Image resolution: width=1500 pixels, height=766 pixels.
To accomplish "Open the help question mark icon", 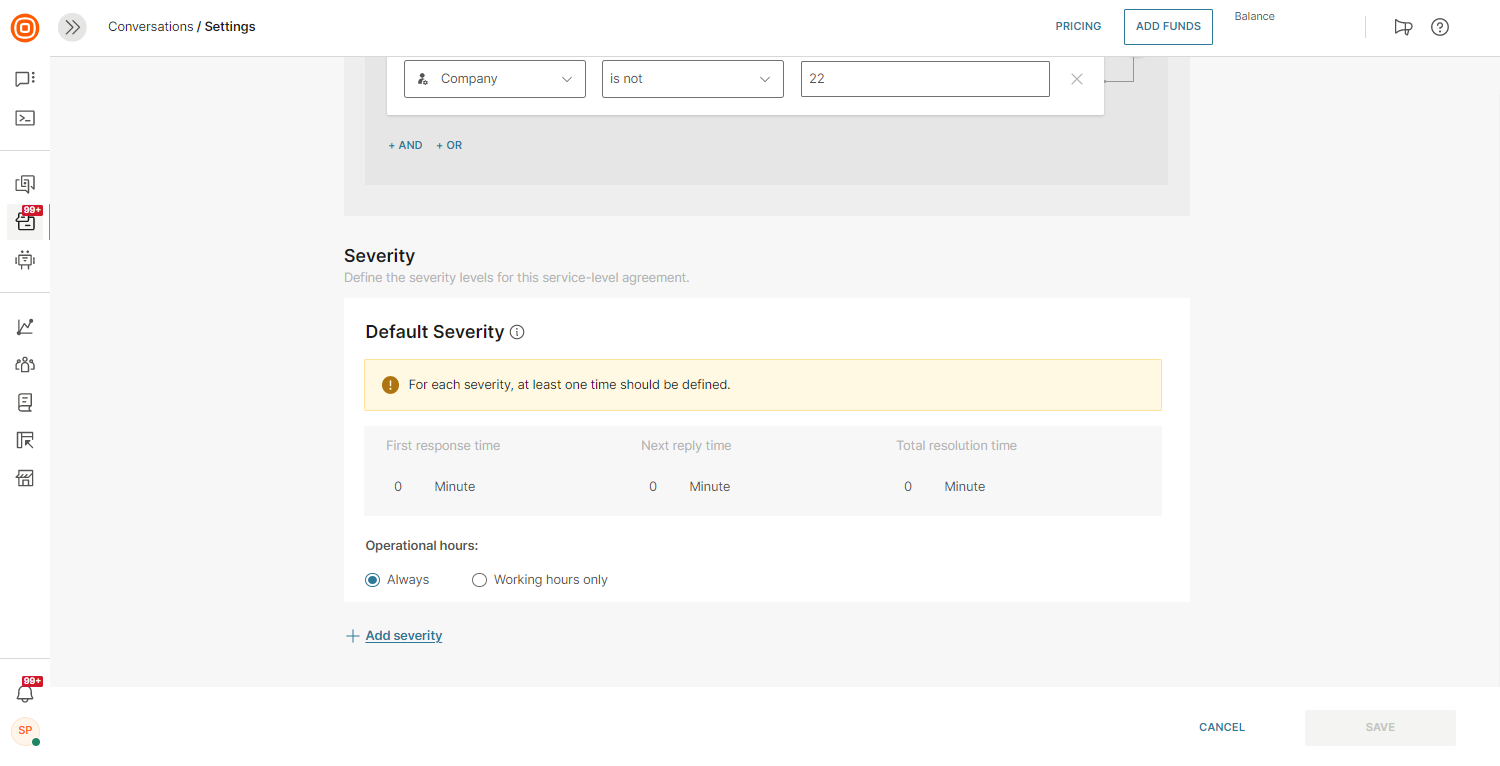I will [x=1440, y=27].
